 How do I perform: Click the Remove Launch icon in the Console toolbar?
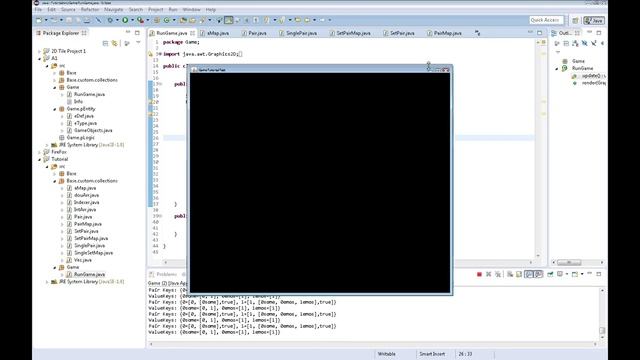pos(489,274)
